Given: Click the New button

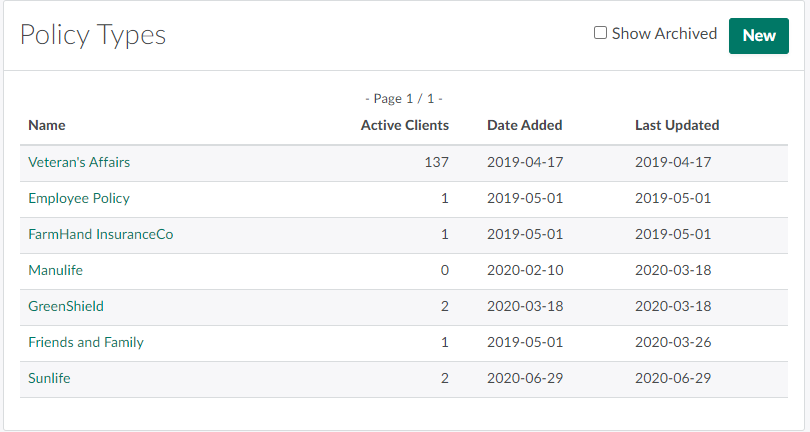Looking at the screenshot, I should pos(759,36).
